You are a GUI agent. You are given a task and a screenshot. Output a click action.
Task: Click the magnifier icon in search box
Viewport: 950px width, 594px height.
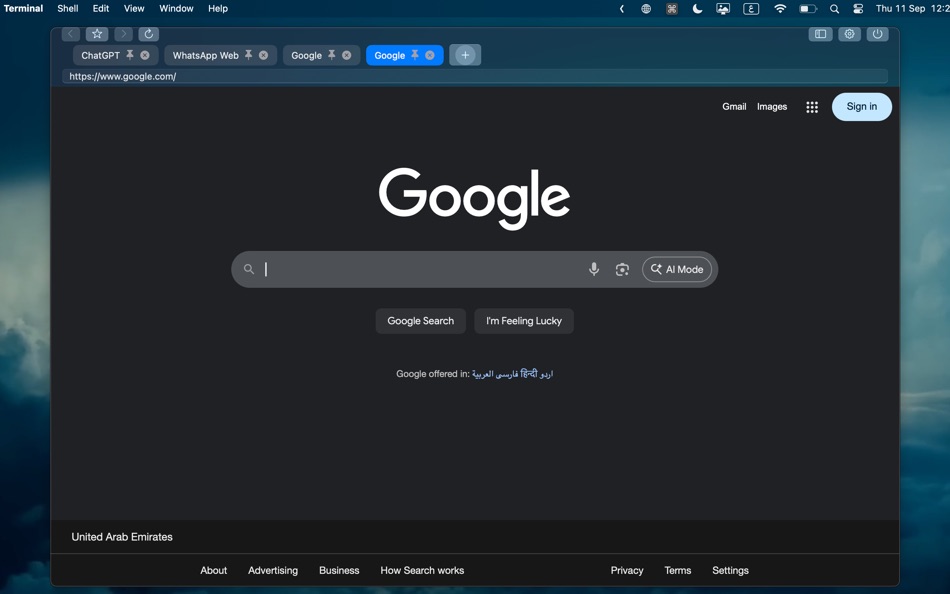(x=249, y=269)
